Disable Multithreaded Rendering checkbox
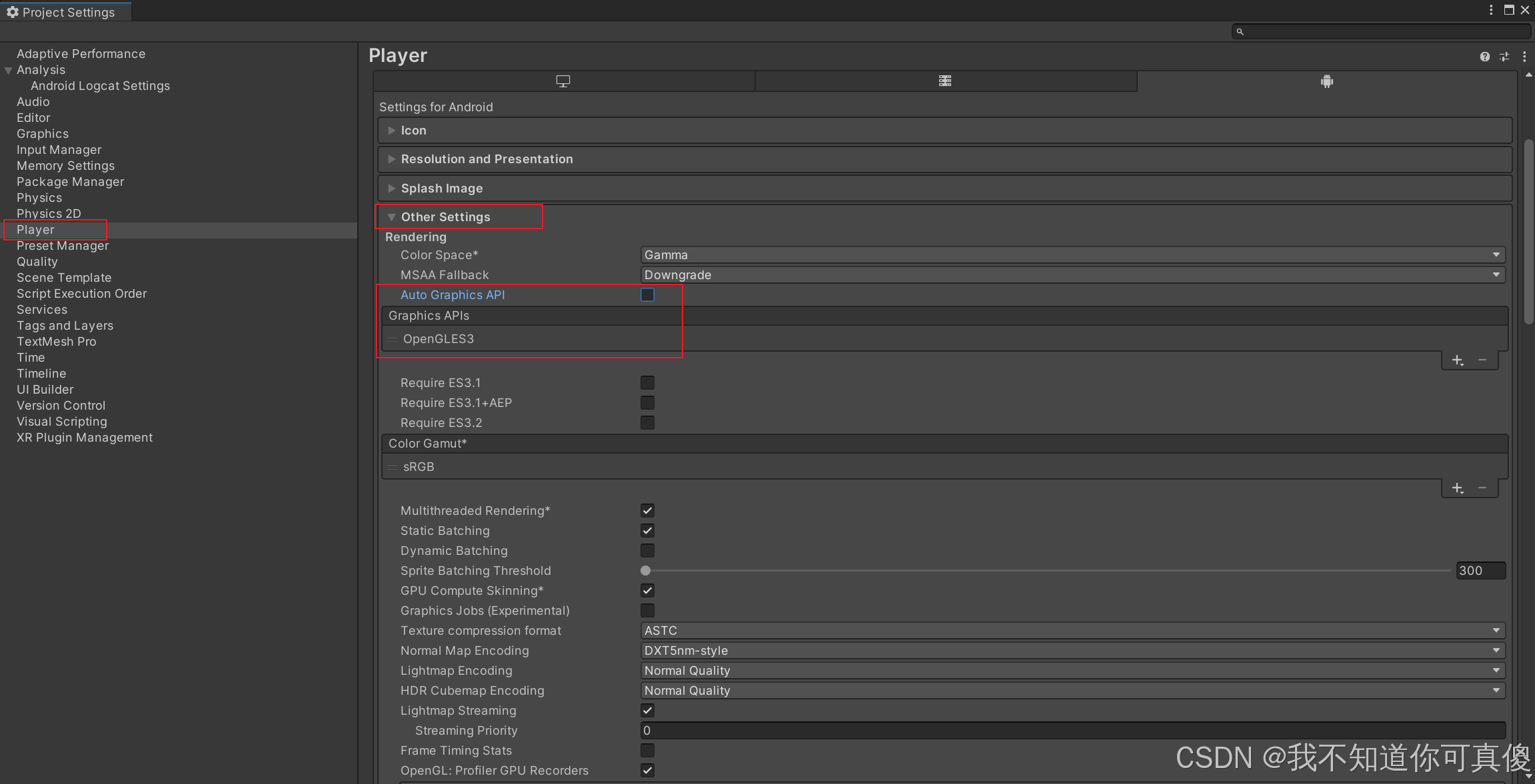 [x=647, y=511]
